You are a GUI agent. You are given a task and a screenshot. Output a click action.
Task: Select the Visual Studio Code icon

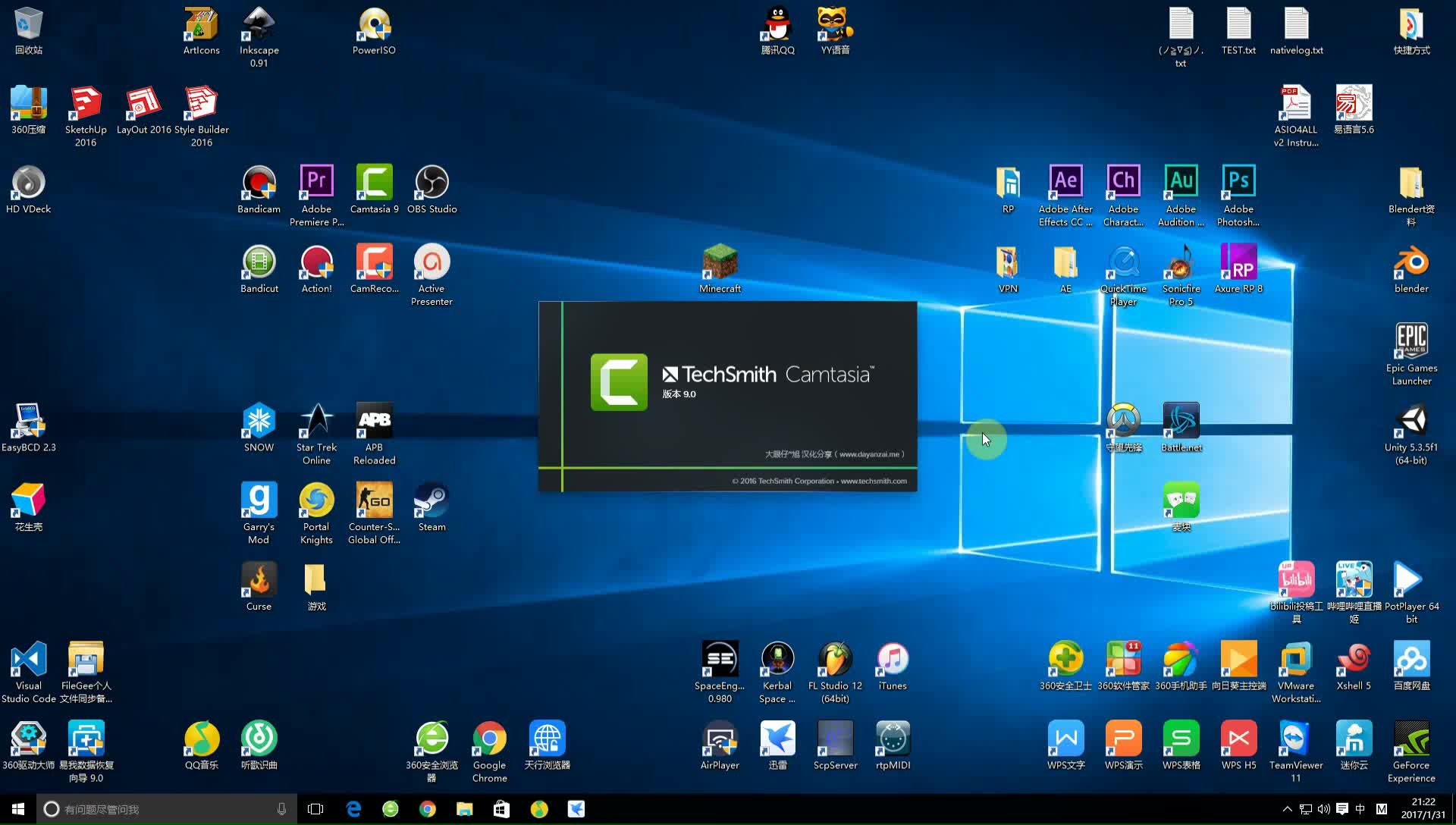[x=29, y=673]
